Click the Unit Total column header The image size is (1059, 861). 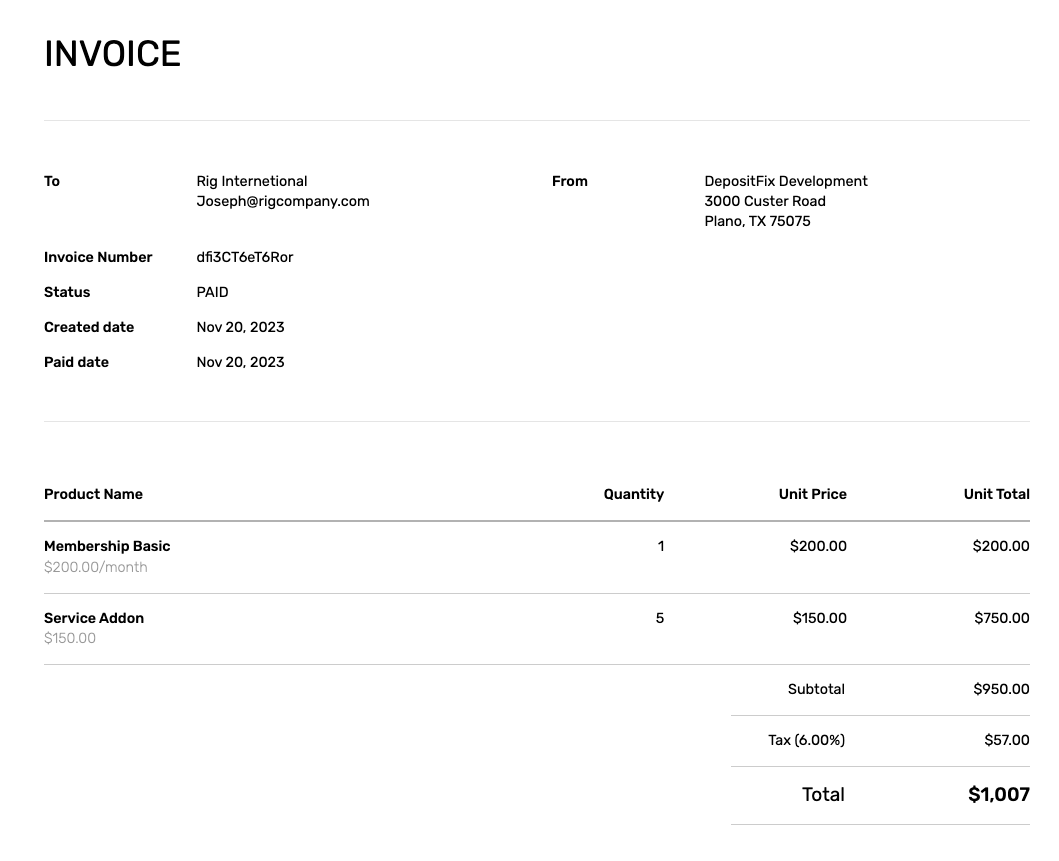point(996,494)
